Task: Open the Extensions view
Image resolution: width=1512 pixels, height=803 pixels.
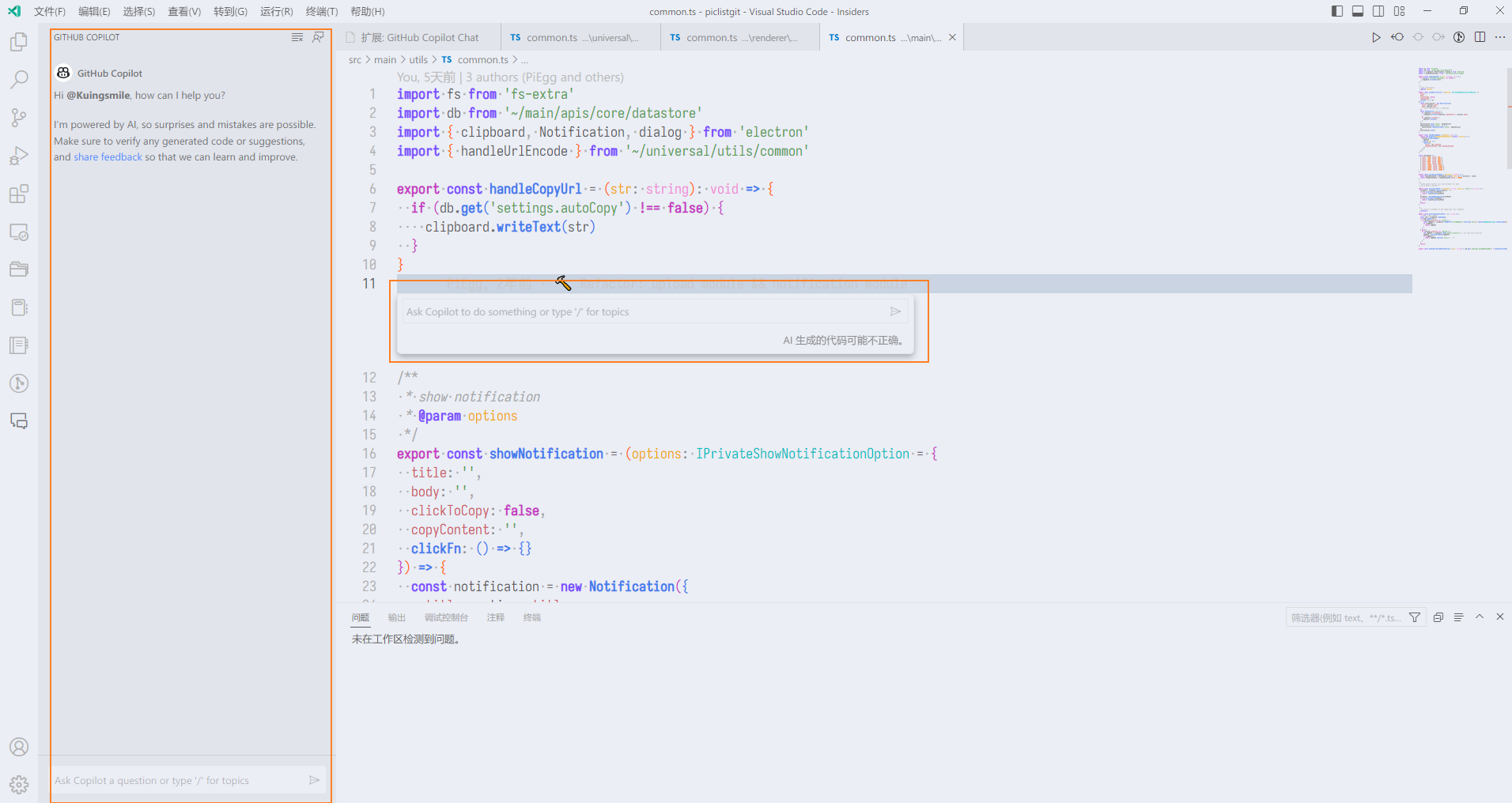Action: click(19, 194)
